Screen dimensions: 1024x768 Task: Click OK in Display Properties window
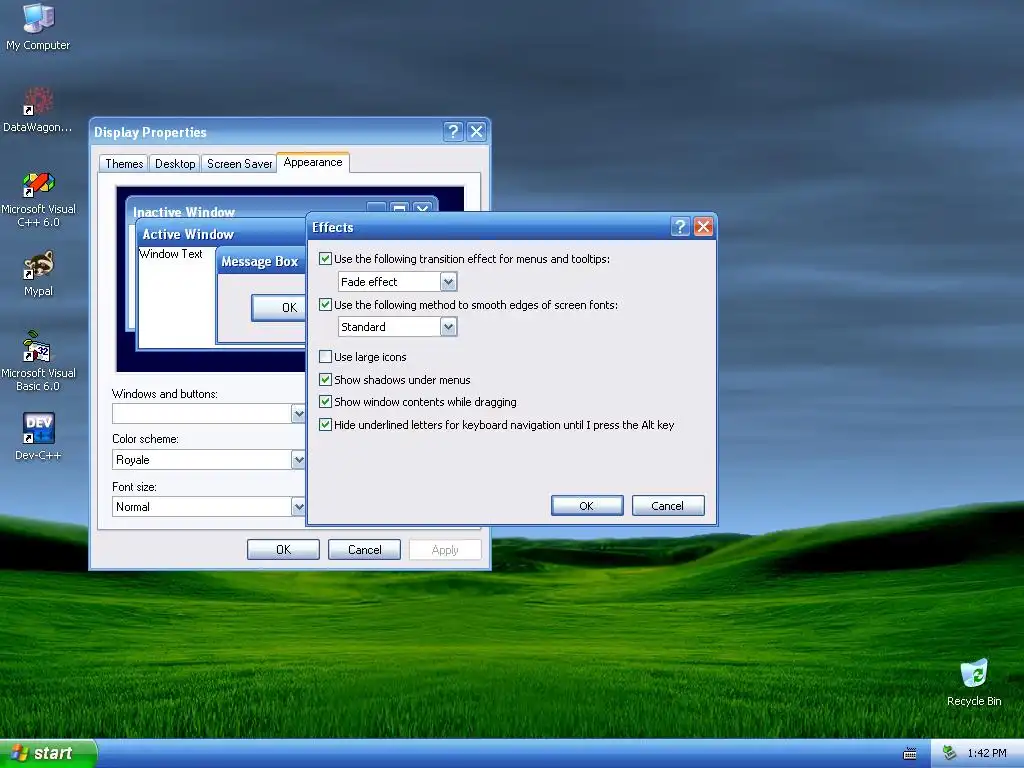tap(283, 550)
